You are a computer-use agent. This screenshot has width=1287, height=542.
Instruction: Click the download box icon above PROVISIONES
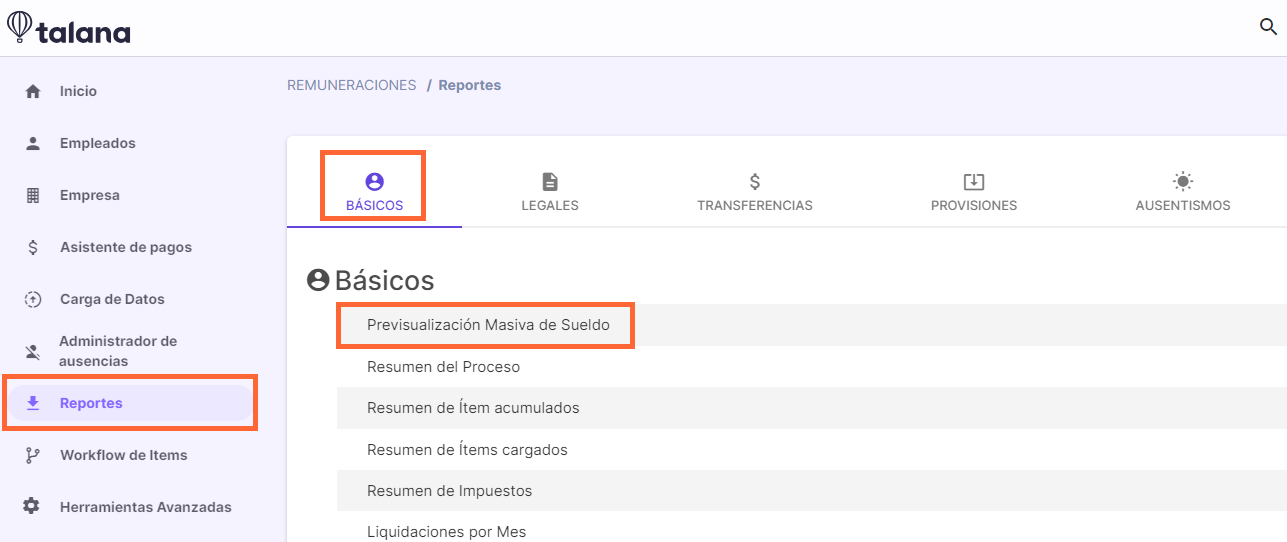click(x=974, y=182)
